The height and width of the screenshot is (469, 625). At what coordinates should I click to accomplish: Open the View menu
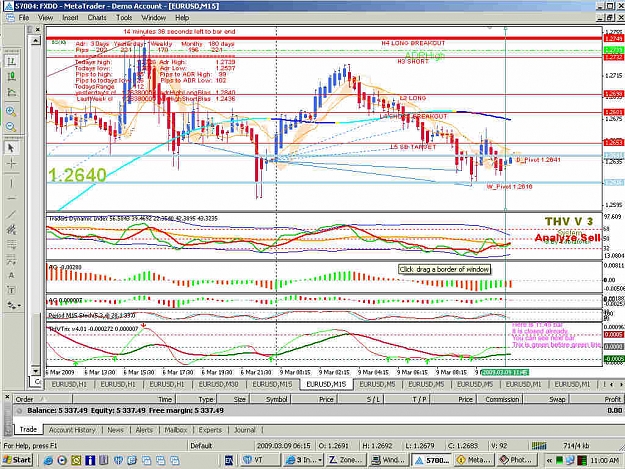[x=45, y=18]
